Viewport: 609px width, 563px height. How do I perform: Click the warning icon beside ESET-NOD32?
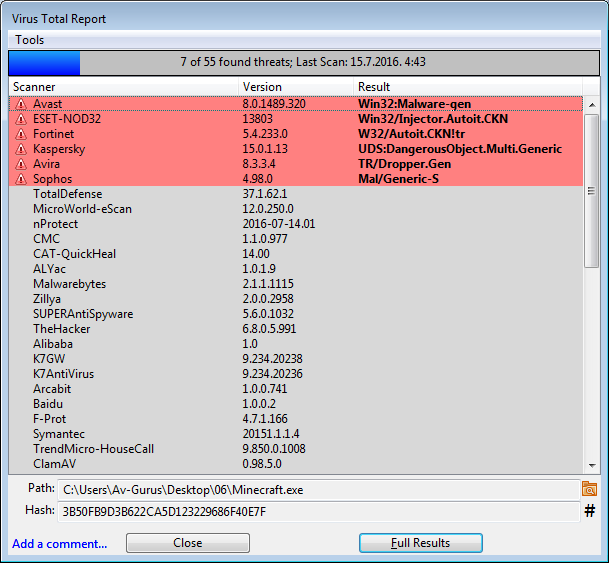(x=21, y=119)
